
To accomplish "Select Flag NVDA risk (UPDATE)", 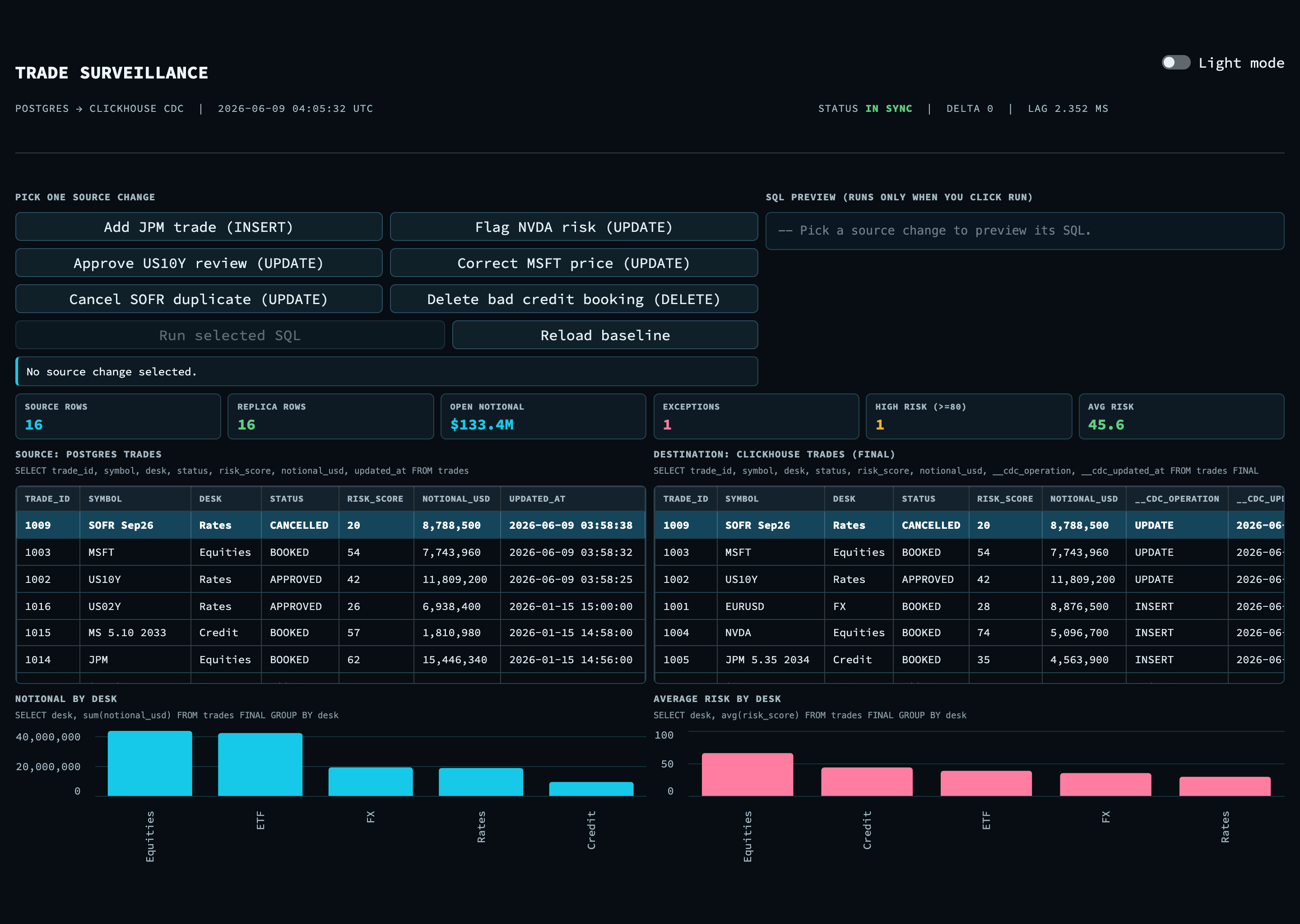I will click(574, 227).
